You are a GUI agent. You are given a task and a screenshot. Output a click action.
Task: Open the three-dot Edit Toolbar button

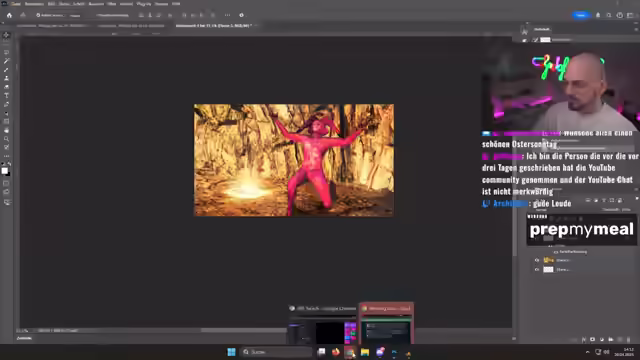(x=6, y=156)
